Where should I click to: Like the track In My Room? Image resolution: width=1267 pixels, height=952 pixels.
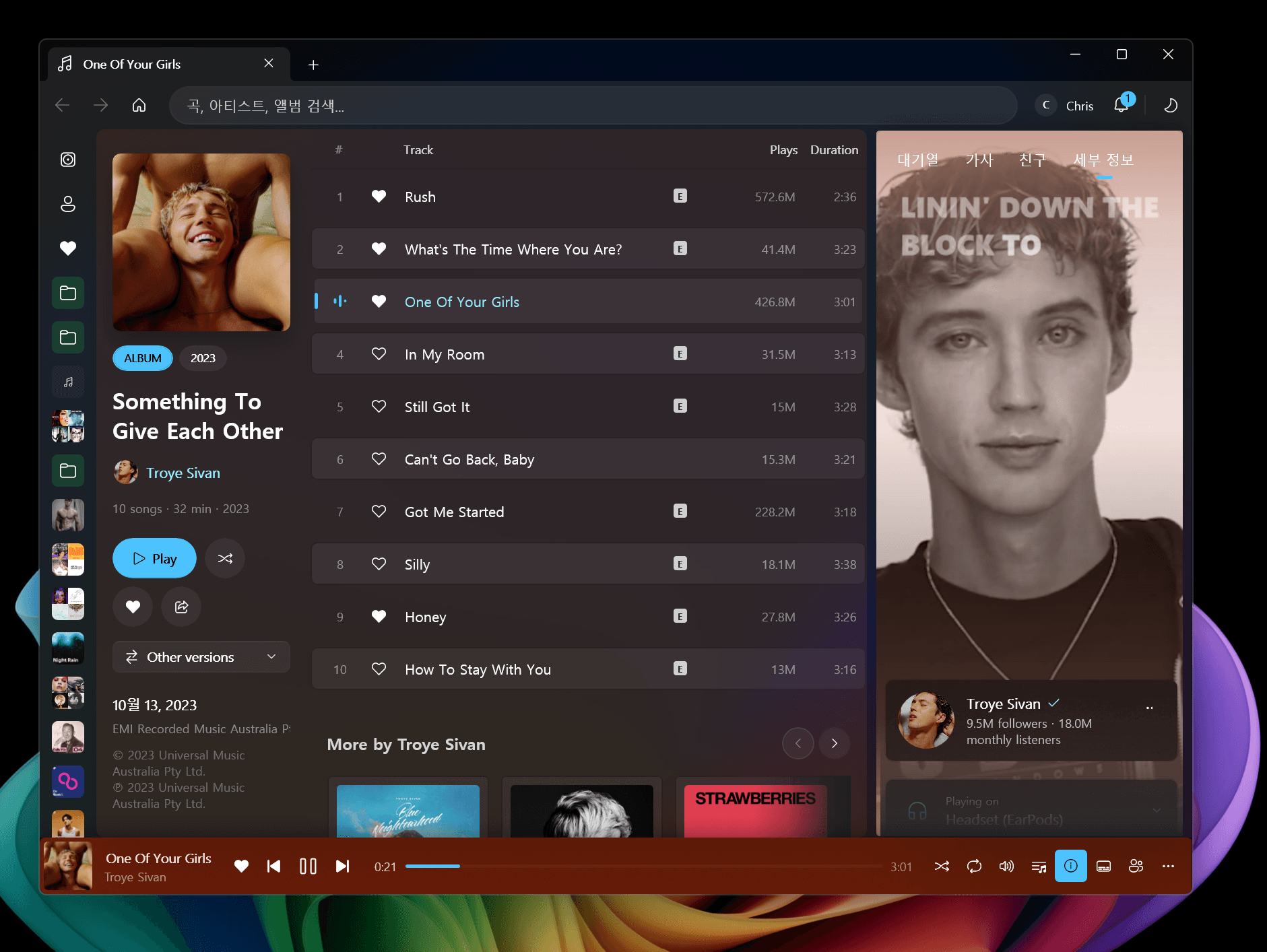pos(379,354)
